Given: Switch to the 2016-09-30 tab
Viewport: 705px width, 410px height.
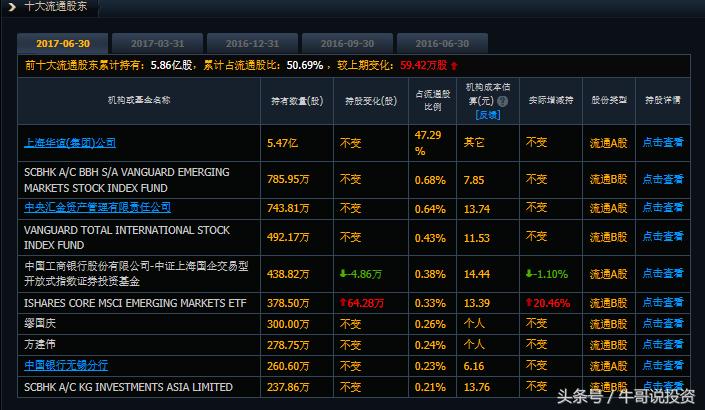Looking at the screenshot, I should click(x=347, y=44).
